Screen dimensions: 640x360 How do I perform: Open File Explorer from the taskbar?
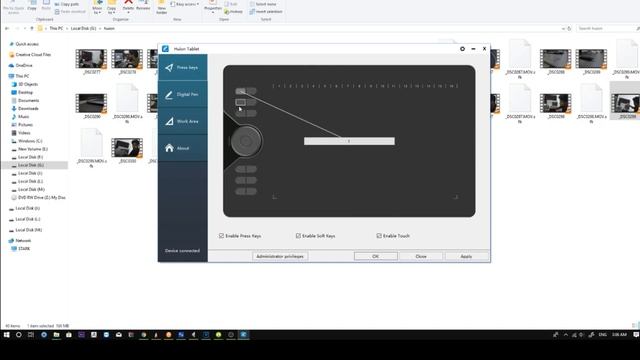click(56, 335)
